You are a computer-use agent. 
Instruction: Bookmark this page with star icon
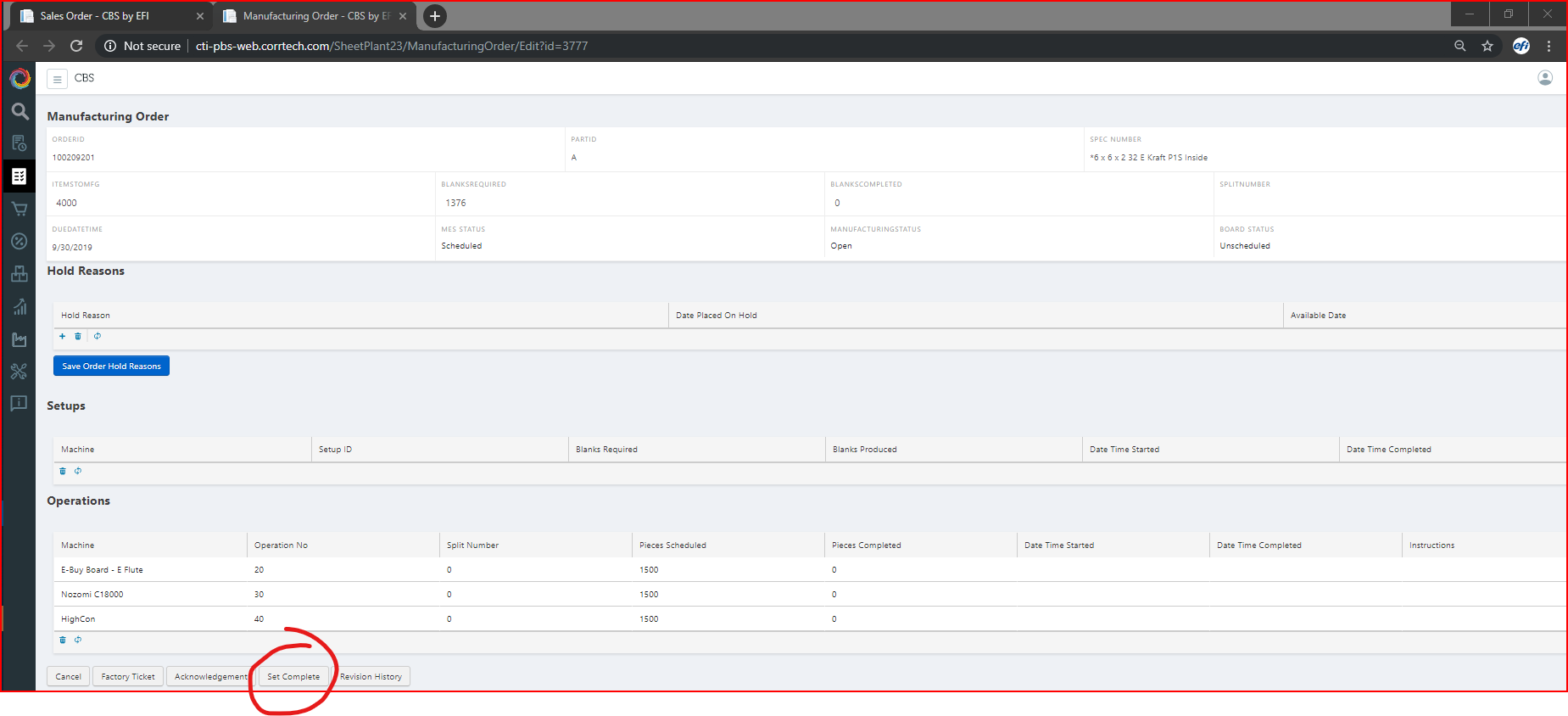click(1487, 46)
